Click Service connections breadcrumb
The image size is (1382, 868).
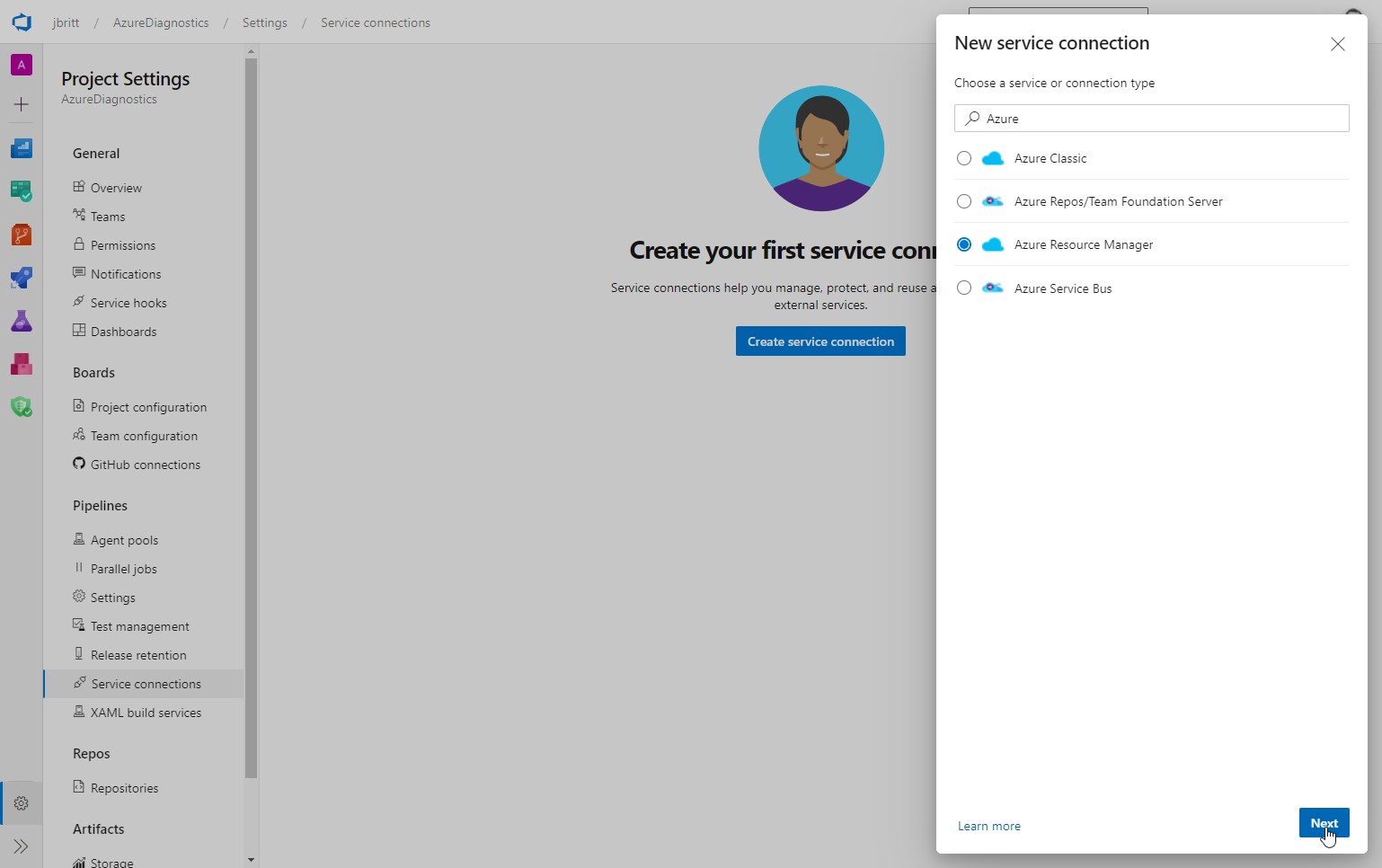point(376,22)
